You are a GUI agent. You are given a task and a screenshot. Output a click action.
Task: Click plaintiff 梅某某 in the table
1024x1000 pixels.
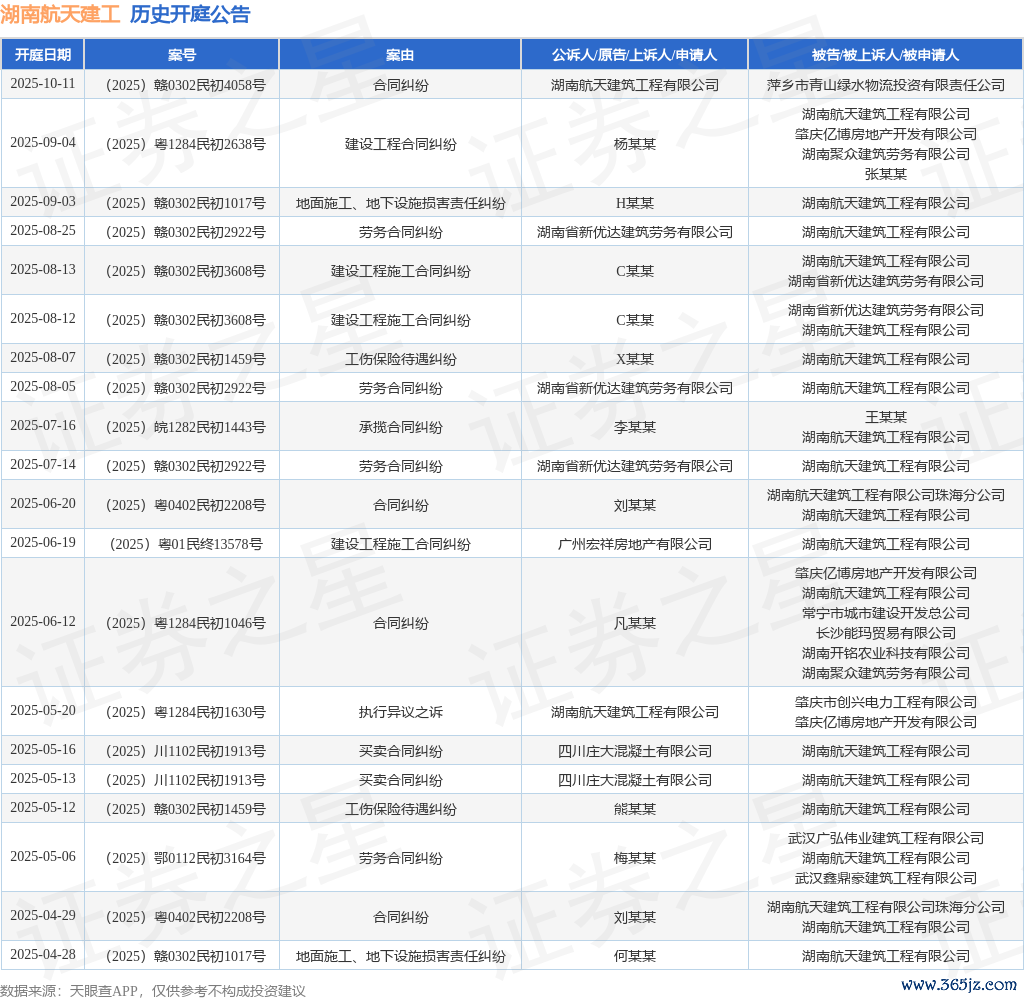(x=634, y=858)
